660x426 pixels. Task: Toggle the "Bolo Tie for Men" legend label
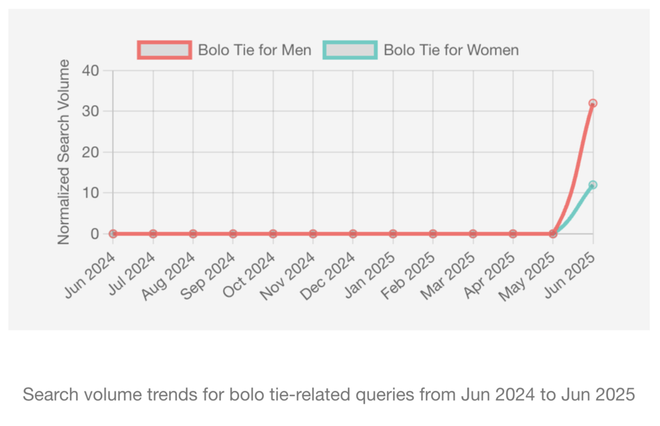click(254, 50)
